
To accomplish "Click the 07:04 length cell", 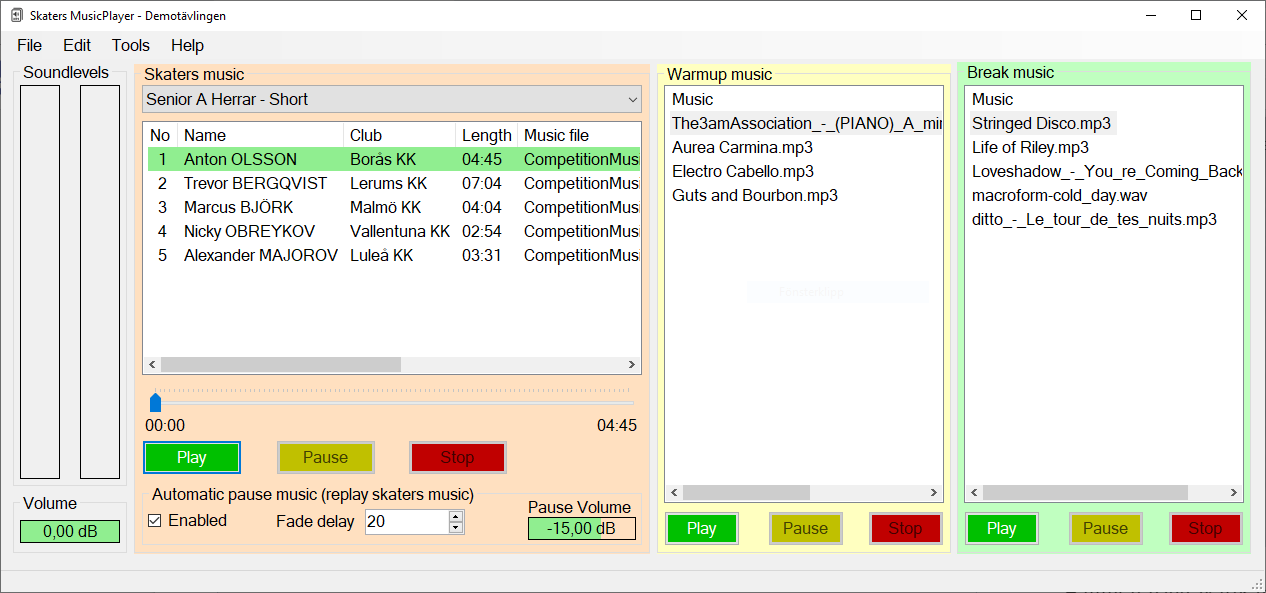I will click(482, 183).
